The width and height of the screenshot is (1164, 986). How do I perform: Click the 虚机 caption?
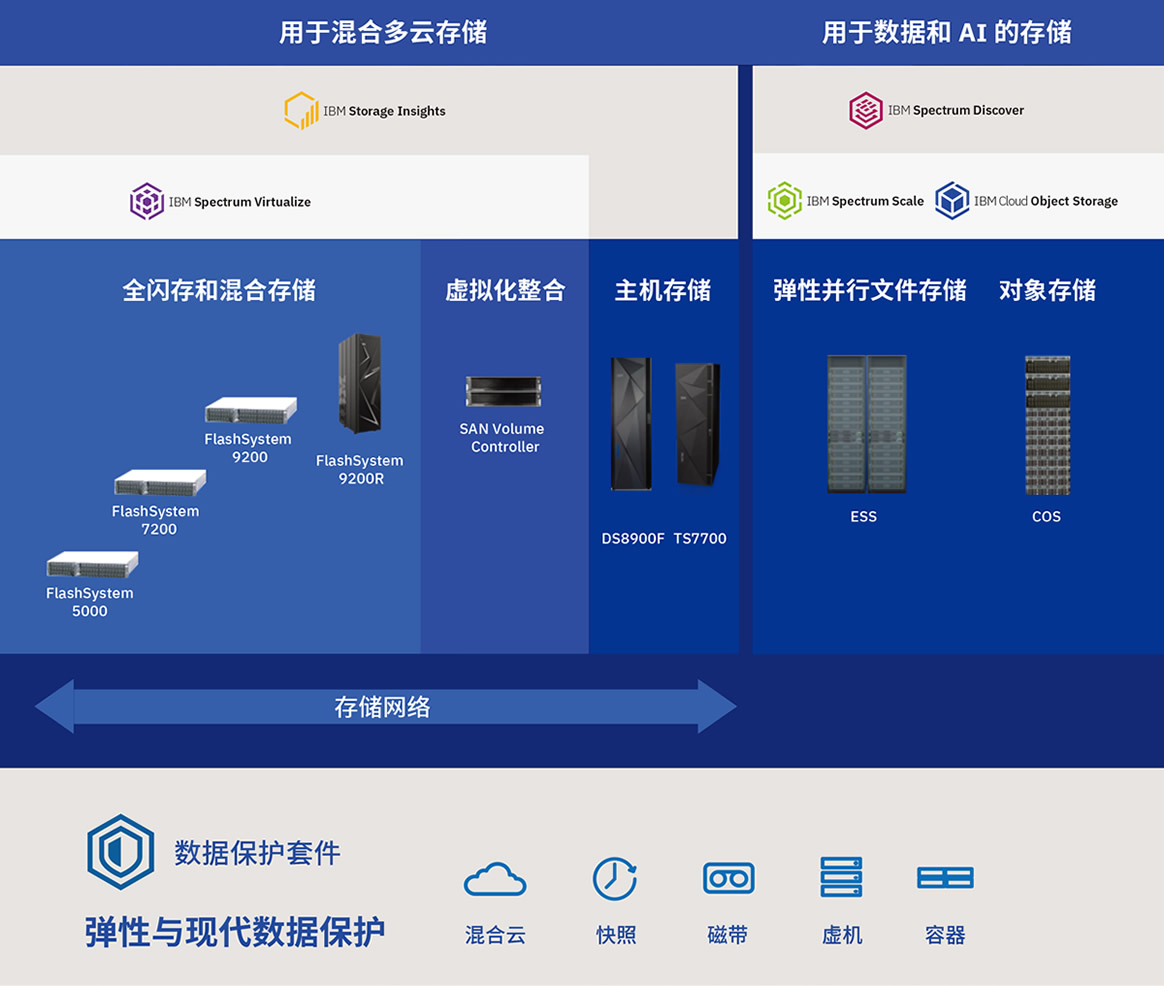[x=842, y=935]
